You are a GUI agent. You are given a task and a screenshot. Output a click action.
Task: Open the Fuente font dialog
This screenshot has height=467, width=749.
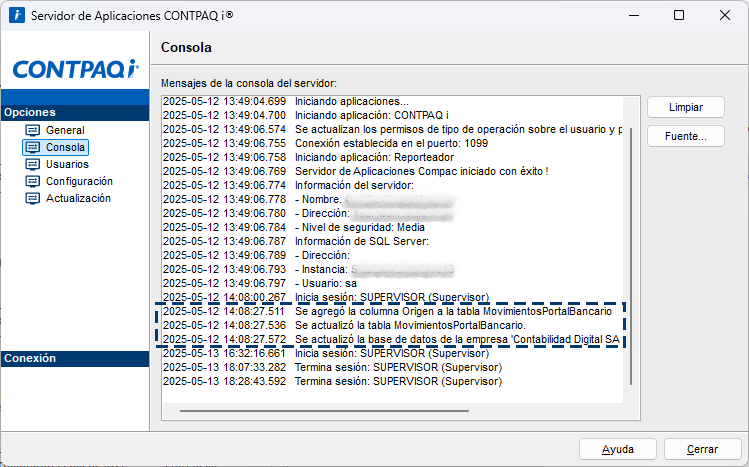(685, 136)
